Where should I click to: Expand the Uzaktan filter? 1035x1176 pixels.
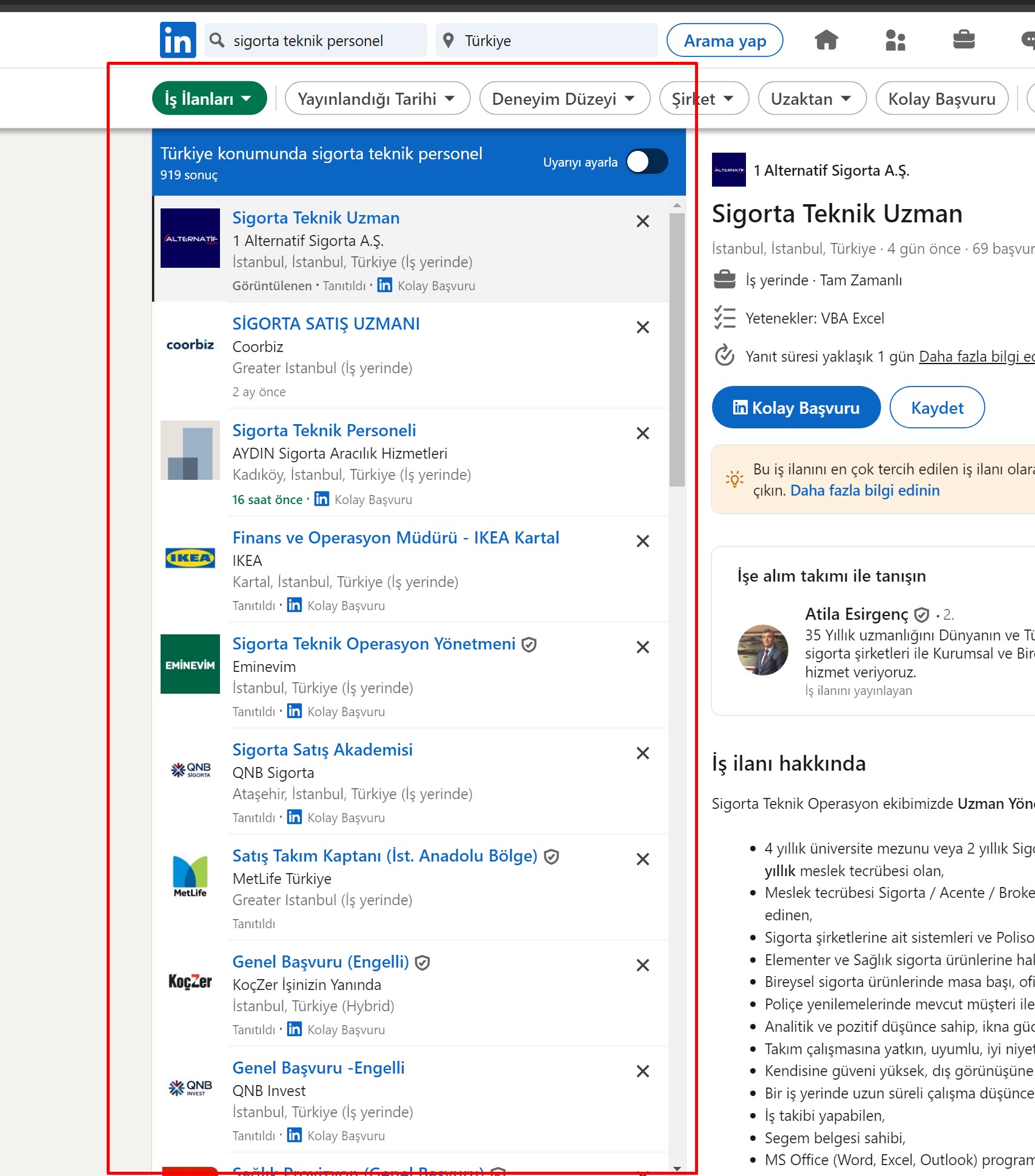(812, 98)
